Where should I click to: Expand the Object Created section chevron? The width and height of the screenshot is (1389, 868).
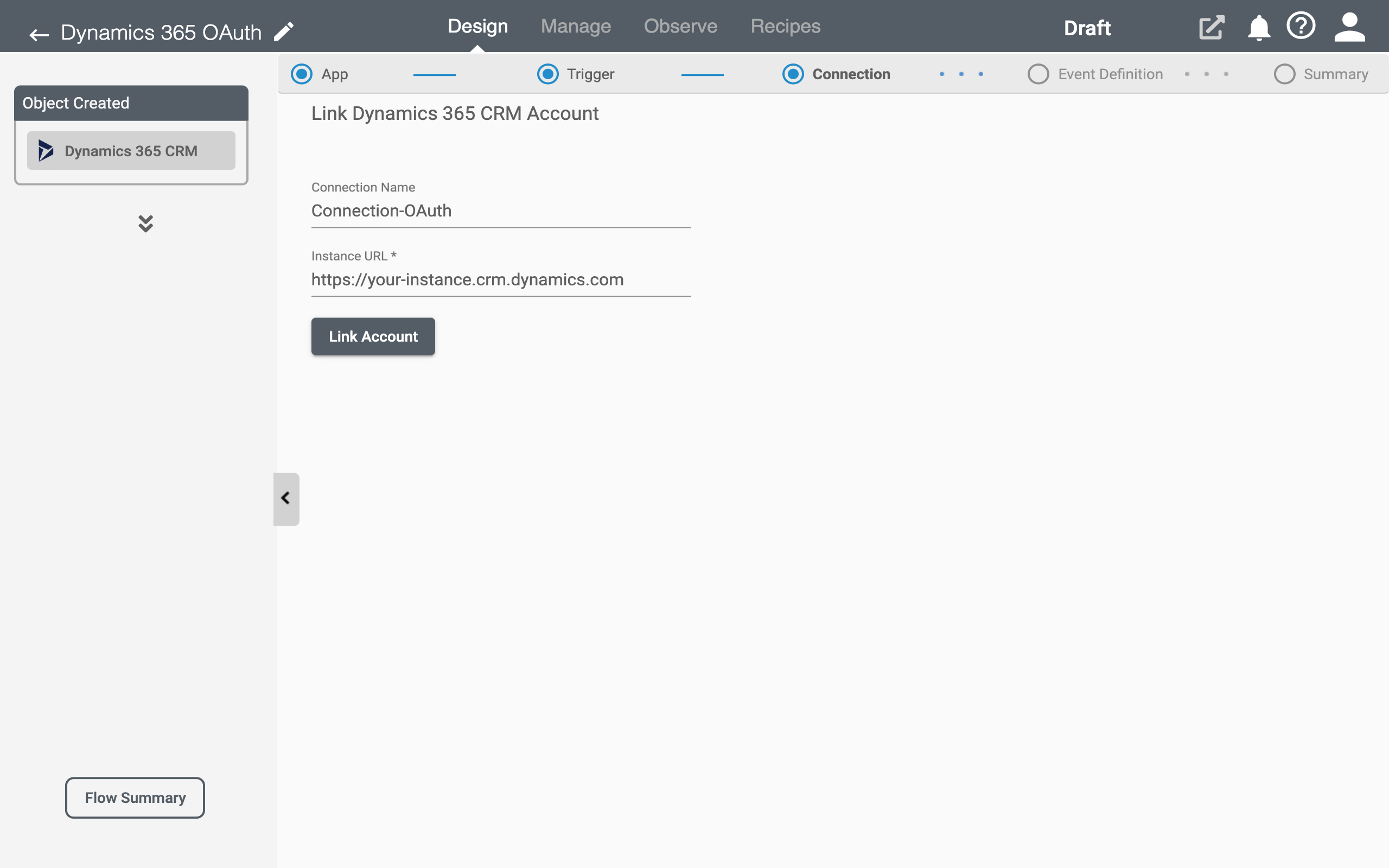click(145, 223)
